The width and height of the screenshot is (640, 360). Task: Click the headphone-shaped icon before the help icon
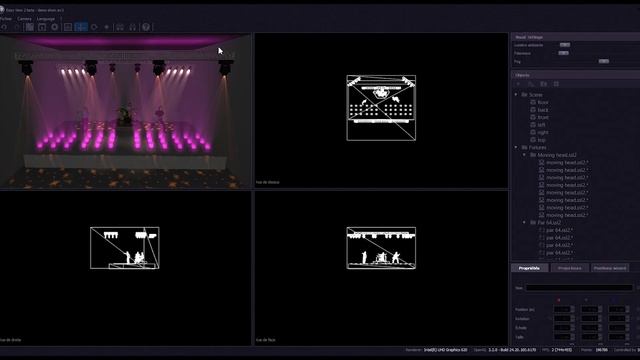click(133, 27)
